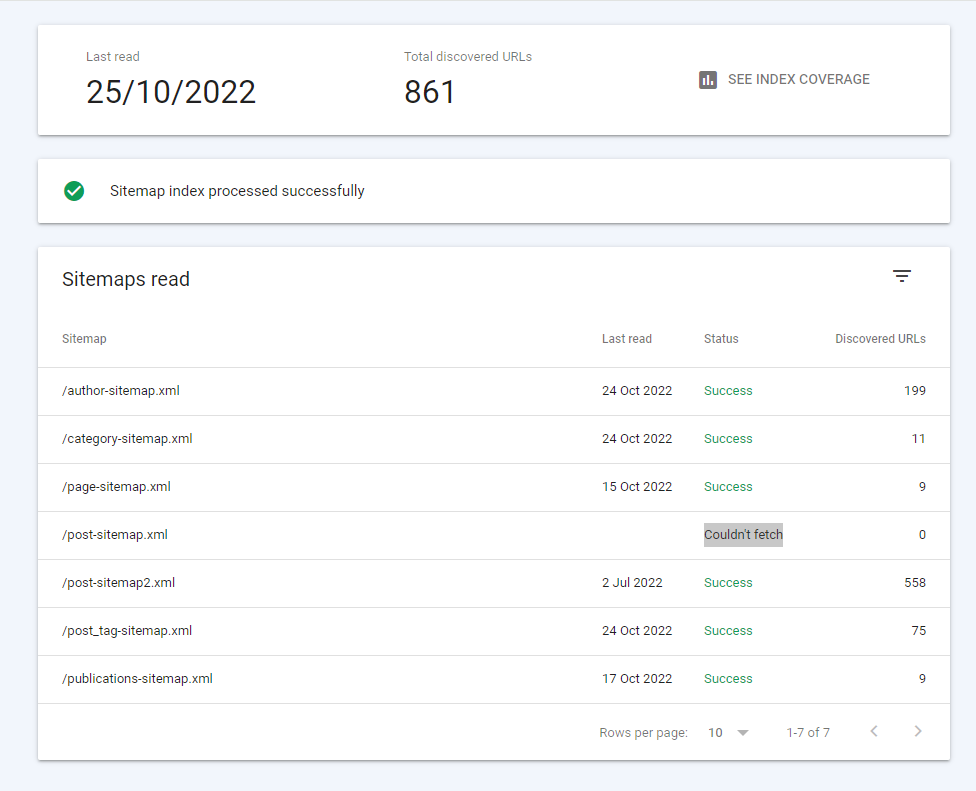
Task: Open the /category-sitemap.xml row
Action: point(127,439)
